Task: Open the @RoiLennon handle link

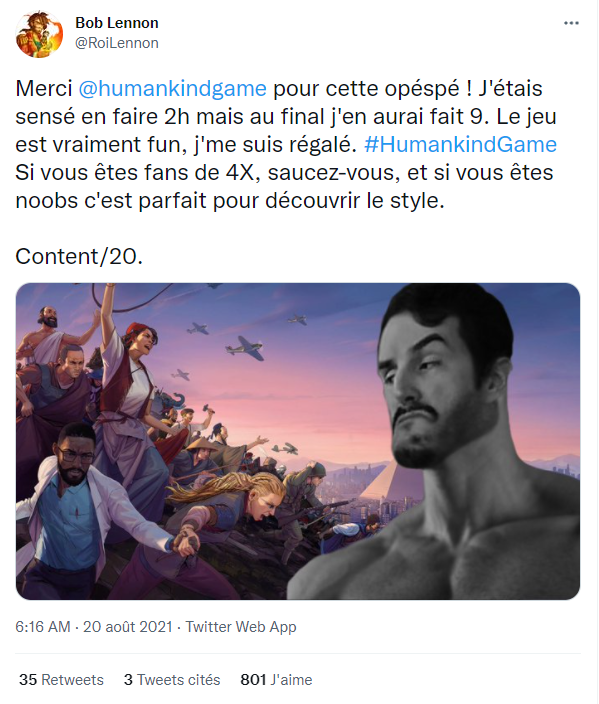Action: tap(117, 43)
